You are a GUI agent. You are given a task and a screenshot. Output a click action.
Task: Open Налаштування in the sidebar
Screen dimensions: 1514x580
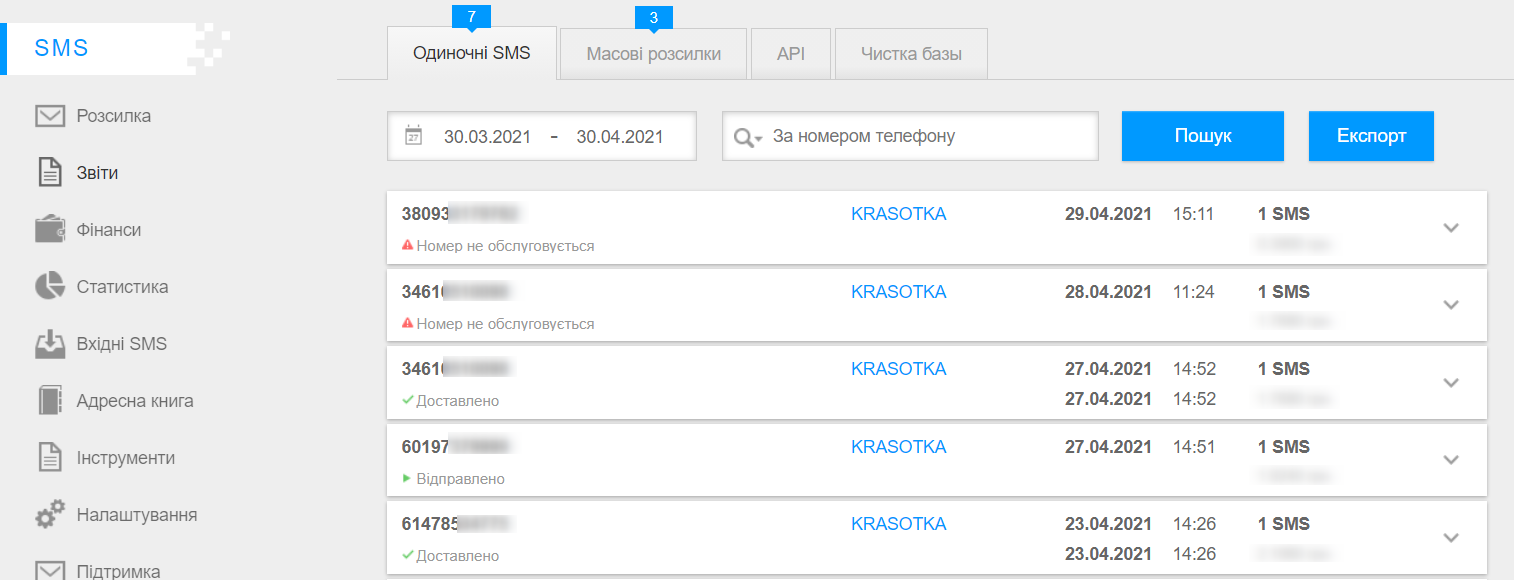(x=137, y=515)
